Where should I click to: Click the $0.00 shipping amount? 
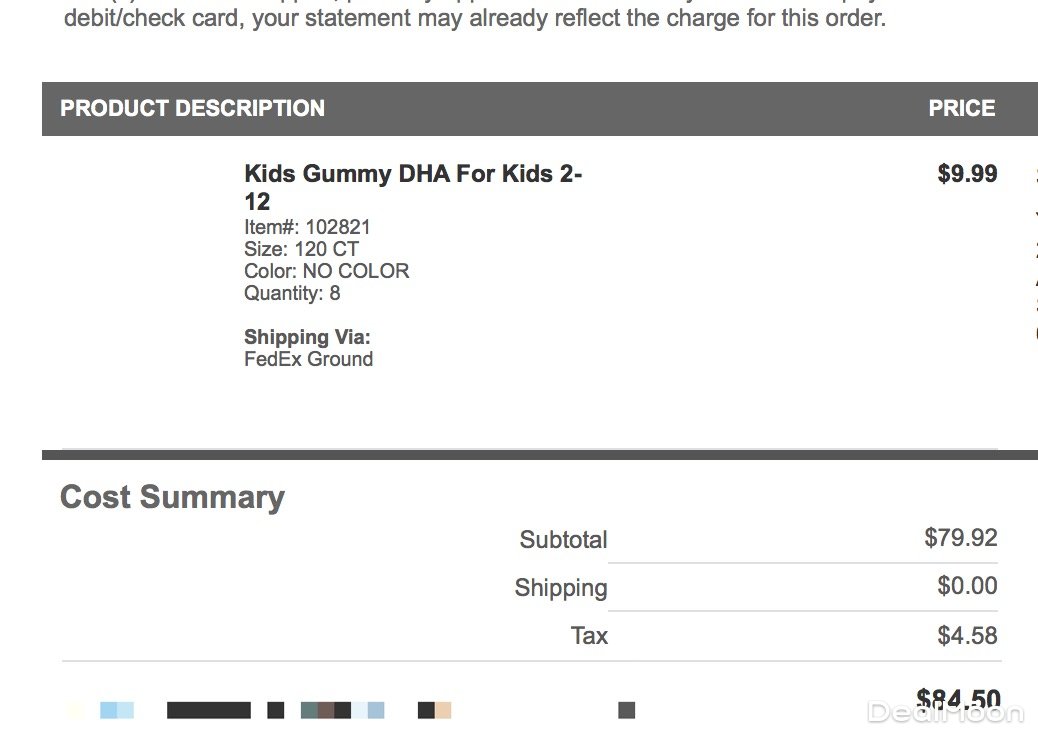point(967,586)
